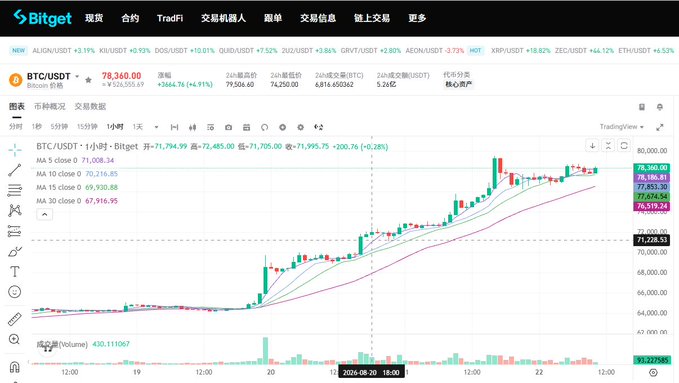Open the XRP/USDT ticker pair
Image resolution: width=679 pixels, height=383 pixels.
click(521, 51)
